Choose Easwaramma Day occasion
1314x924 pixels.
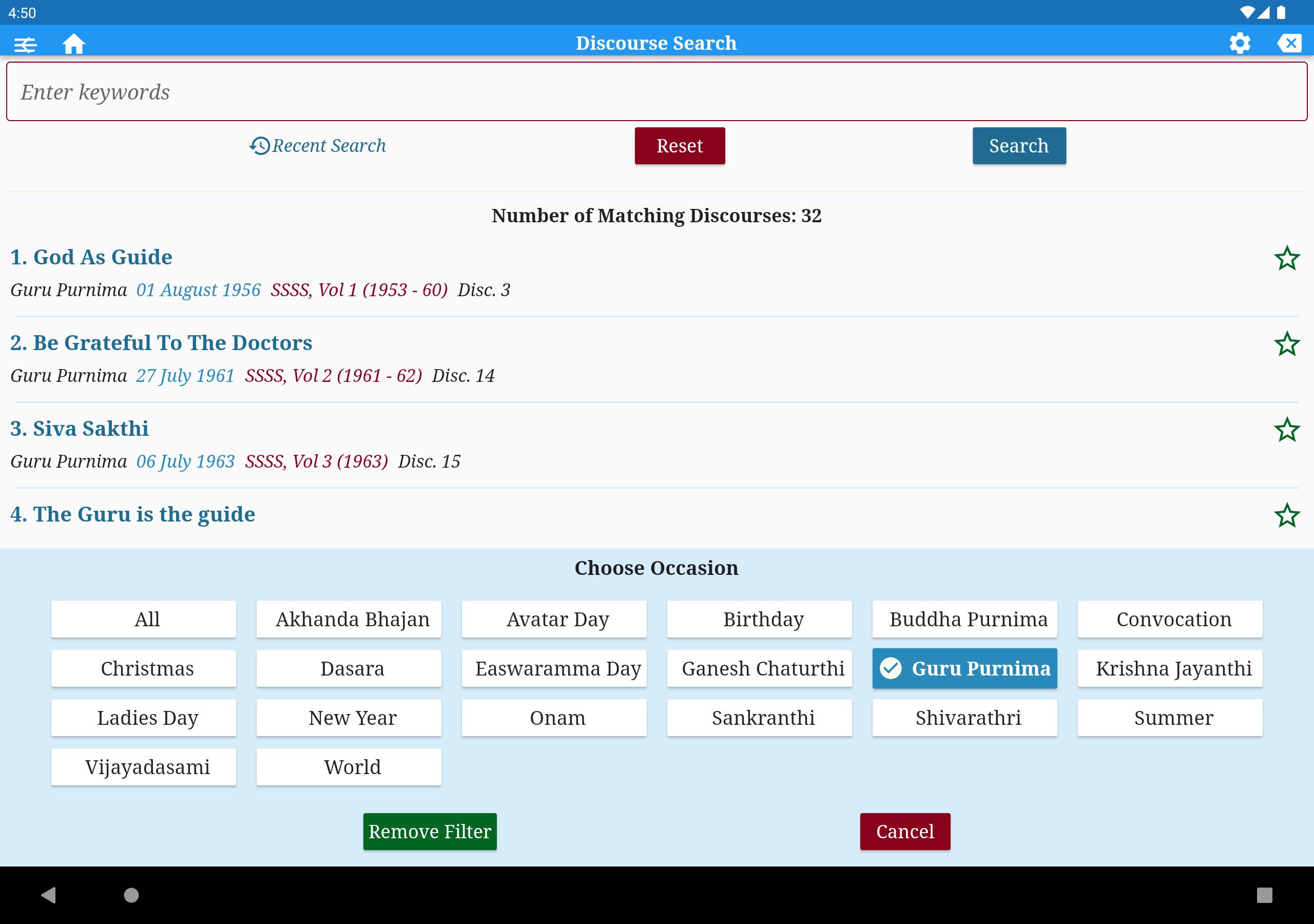pos(554,668)
